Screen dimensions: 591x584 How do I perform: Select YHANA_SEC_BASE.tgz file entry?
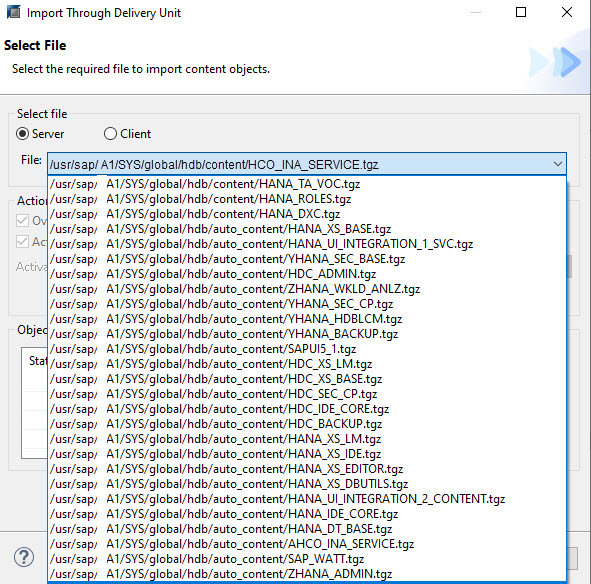(307, 259)
